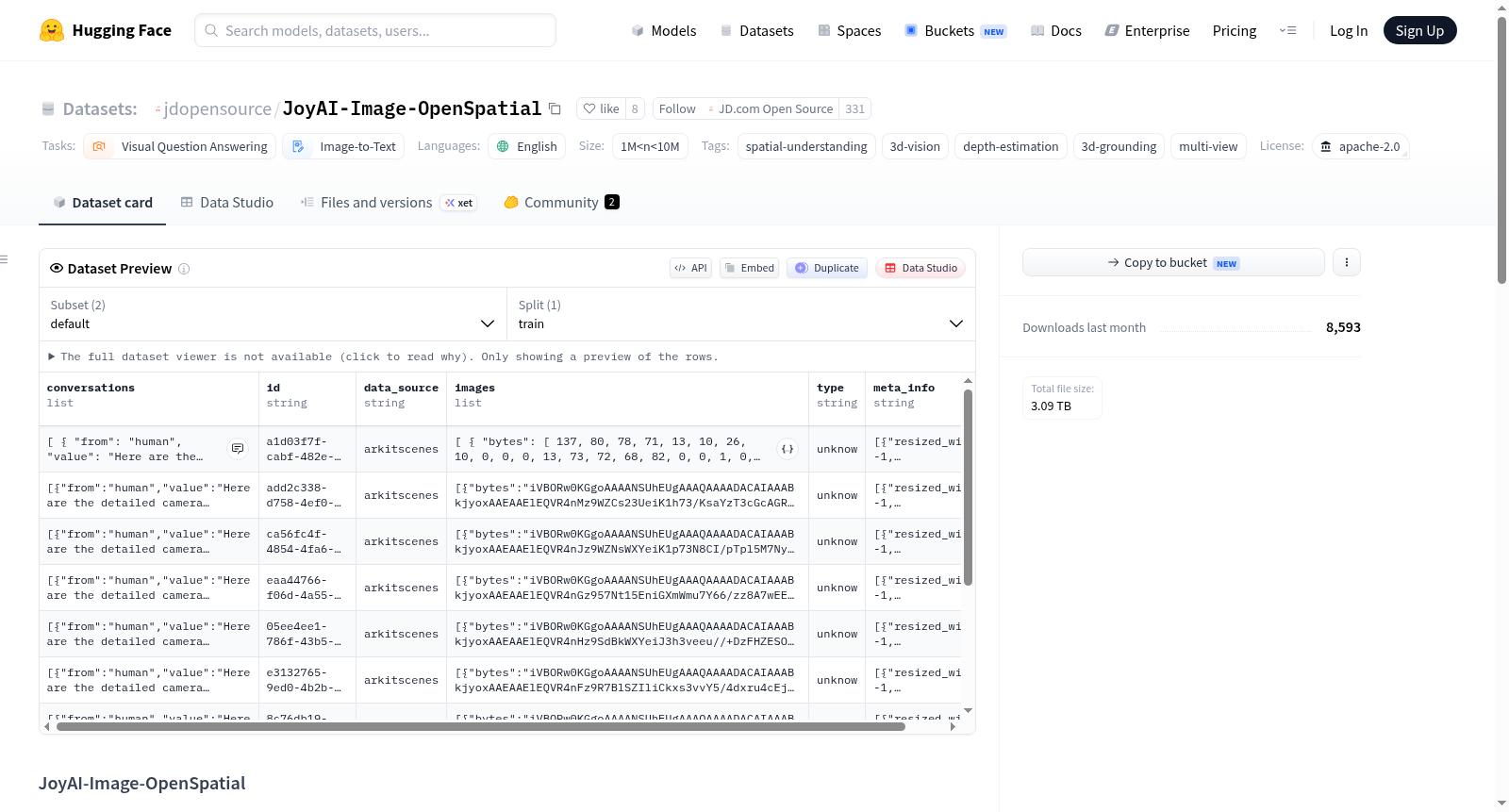The image size is (1509, 812).
Task: Click the 8,593 downloads value
Action: coord(1343,327)
